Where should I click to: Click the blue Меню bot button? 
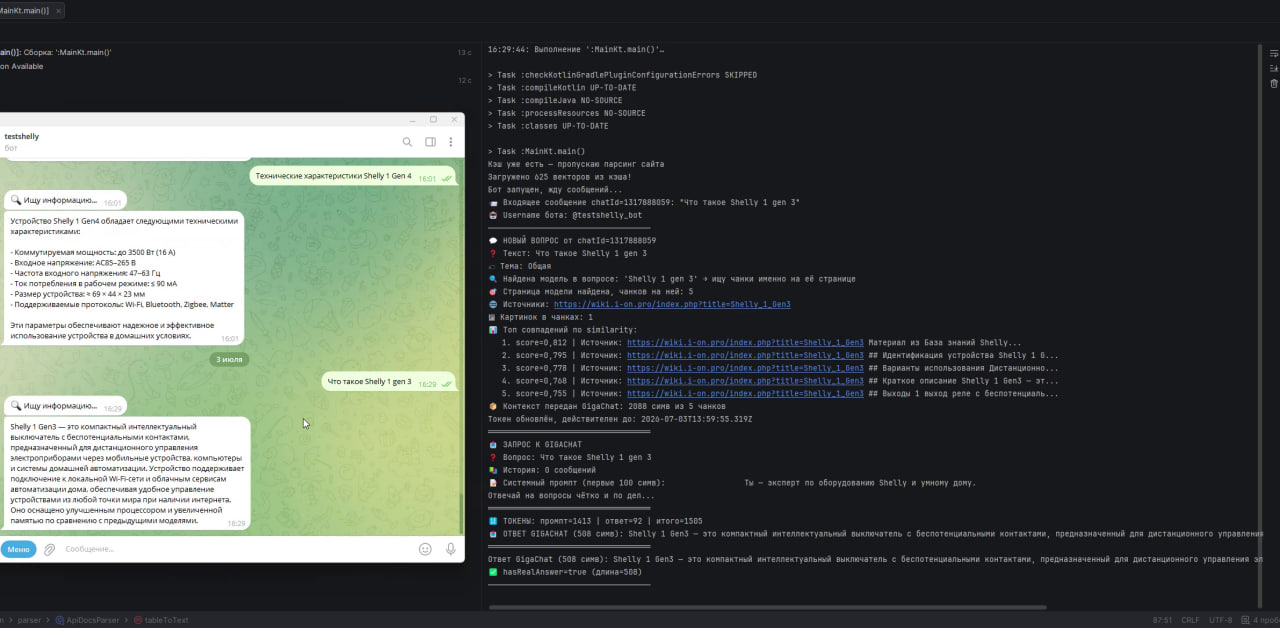(x=17, y=549)
